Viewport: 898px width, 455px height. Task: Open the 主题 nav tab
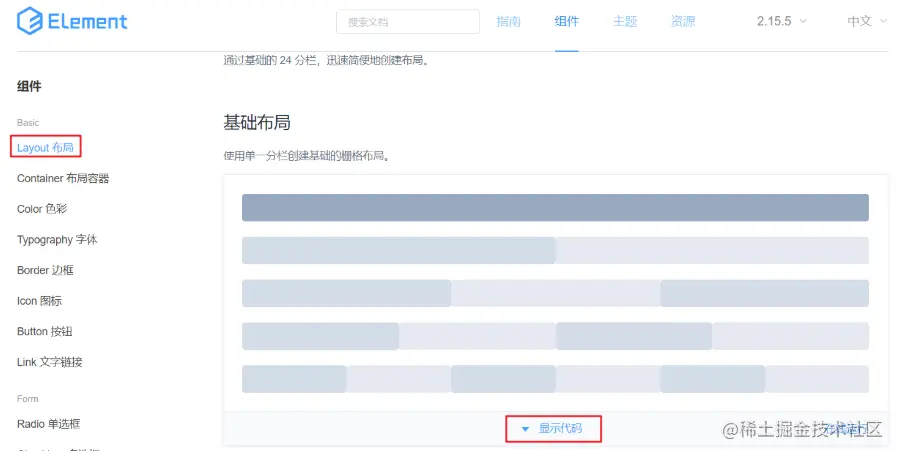(625, 21)
